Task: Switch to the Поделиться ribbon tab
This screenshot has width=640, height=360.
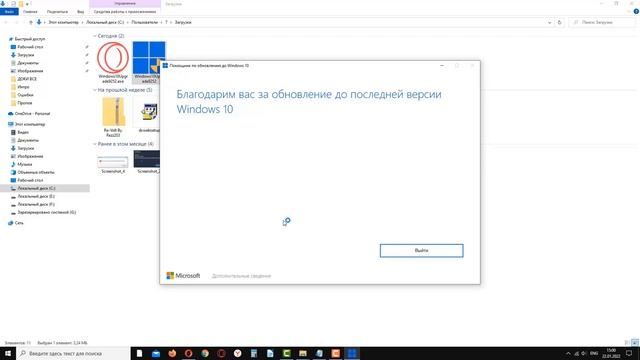Action: point(57,12)
